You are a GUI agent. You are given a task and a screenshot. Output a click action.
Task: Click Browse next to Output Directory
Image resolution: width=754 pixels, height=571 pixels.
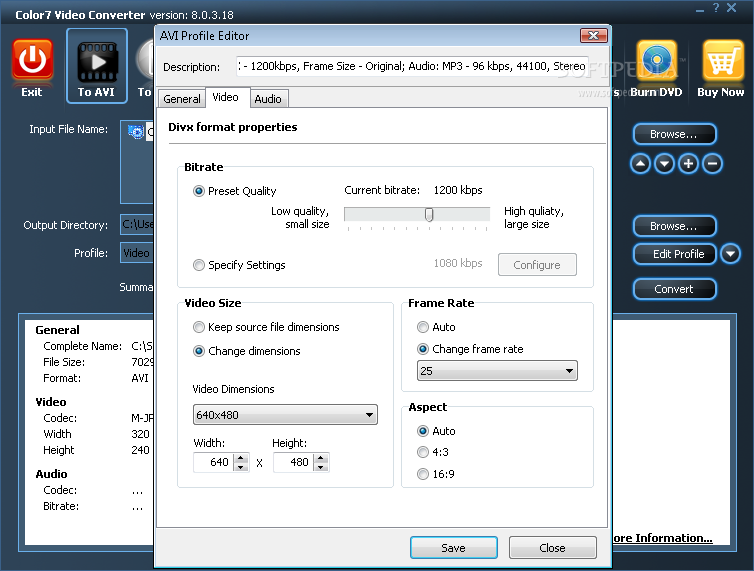(674, 226)
